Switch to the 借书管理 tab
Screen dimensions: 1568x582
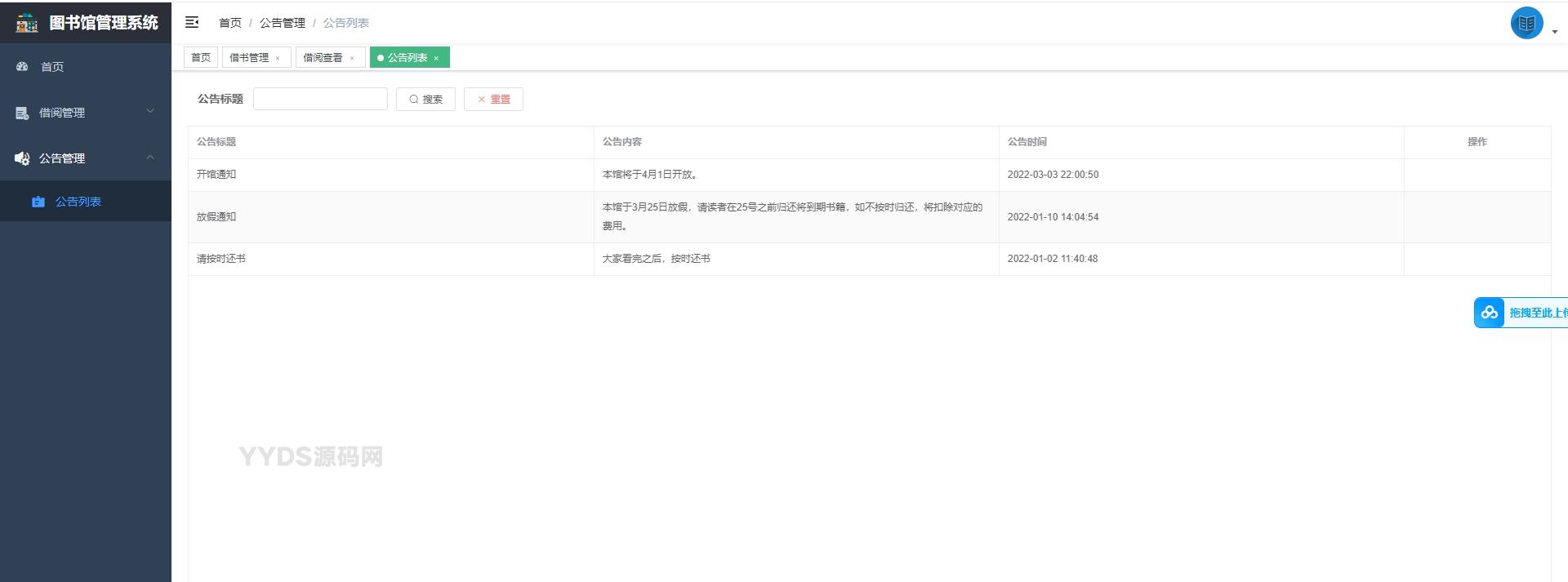[249, 58]
